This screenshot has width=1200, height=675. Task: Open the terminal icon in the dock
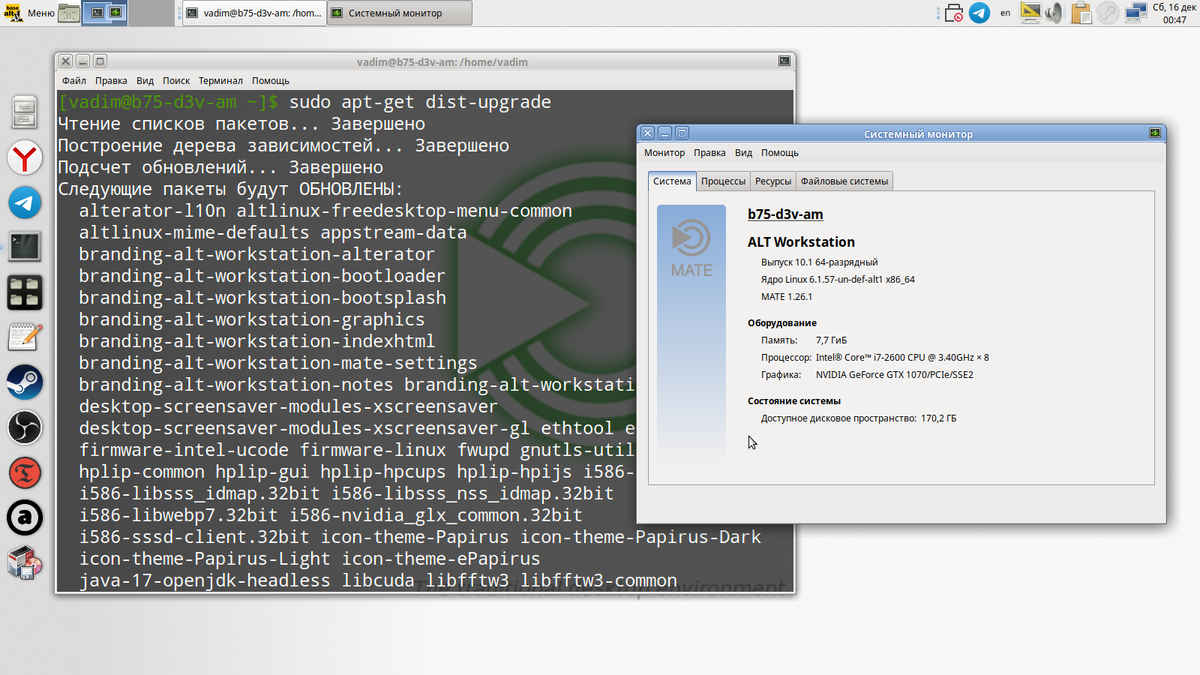(24, 247)
